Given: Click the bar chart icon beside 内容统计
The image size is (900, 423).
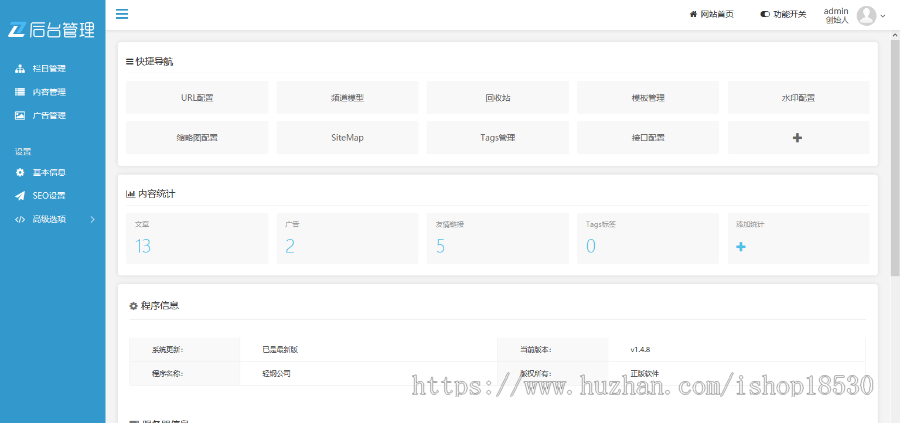Looking at the screenshot, I should 130,194.
